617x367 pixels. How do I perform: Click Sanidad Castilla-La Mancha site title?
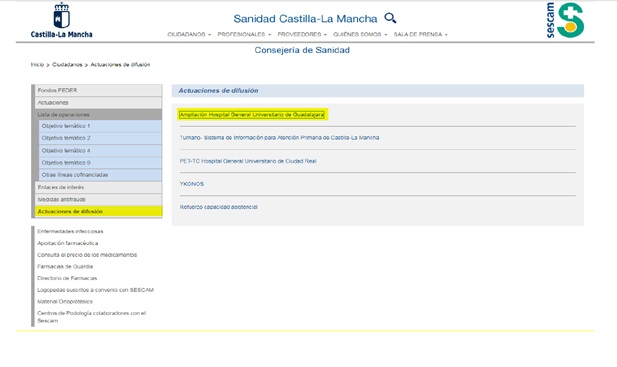pos(305,18)
